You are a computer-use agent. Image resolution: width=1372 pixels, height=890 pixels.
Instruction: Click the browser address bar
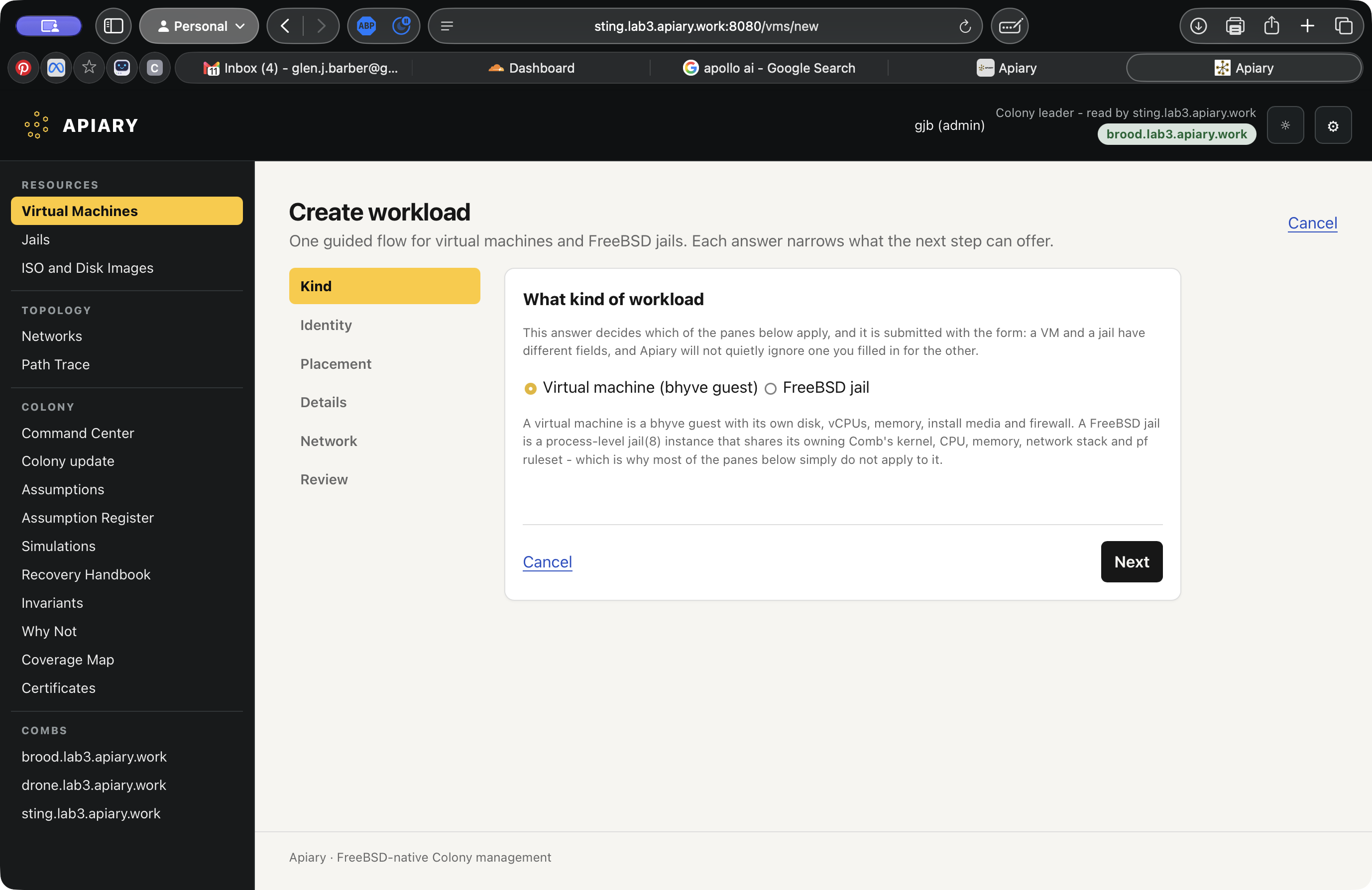[705, 26]
